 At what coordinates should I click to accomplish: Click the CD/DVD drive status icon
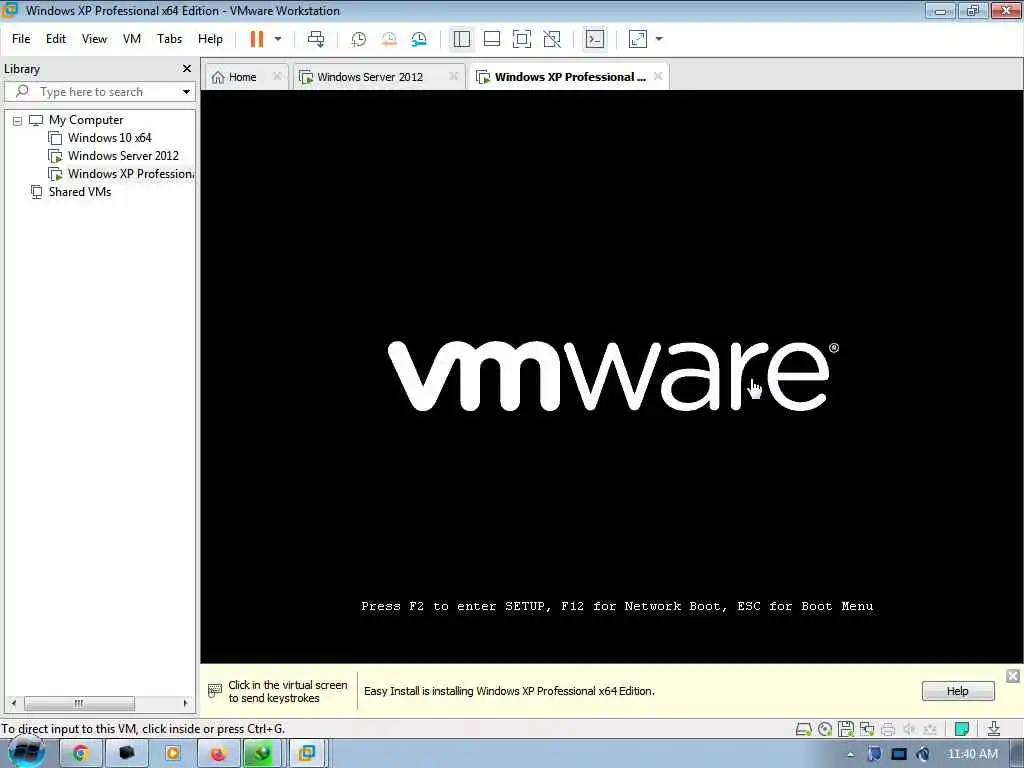click(825, 729)
